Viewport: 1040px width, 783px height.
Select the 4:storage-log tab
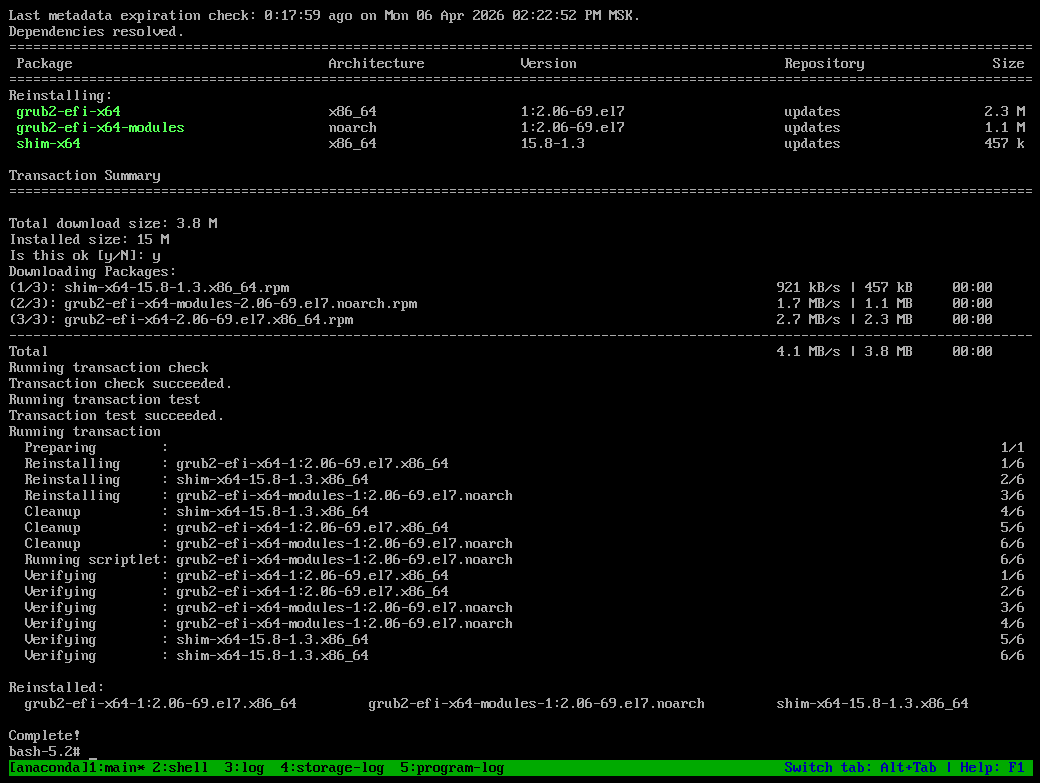[332, 768]
